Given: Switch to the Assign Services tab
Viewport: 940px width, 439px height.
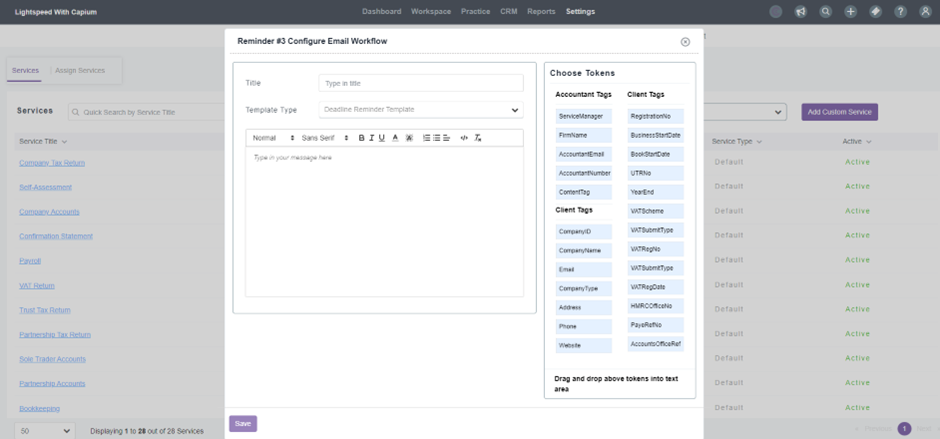Looking at the screenshot, I should (x=80, y=71).
